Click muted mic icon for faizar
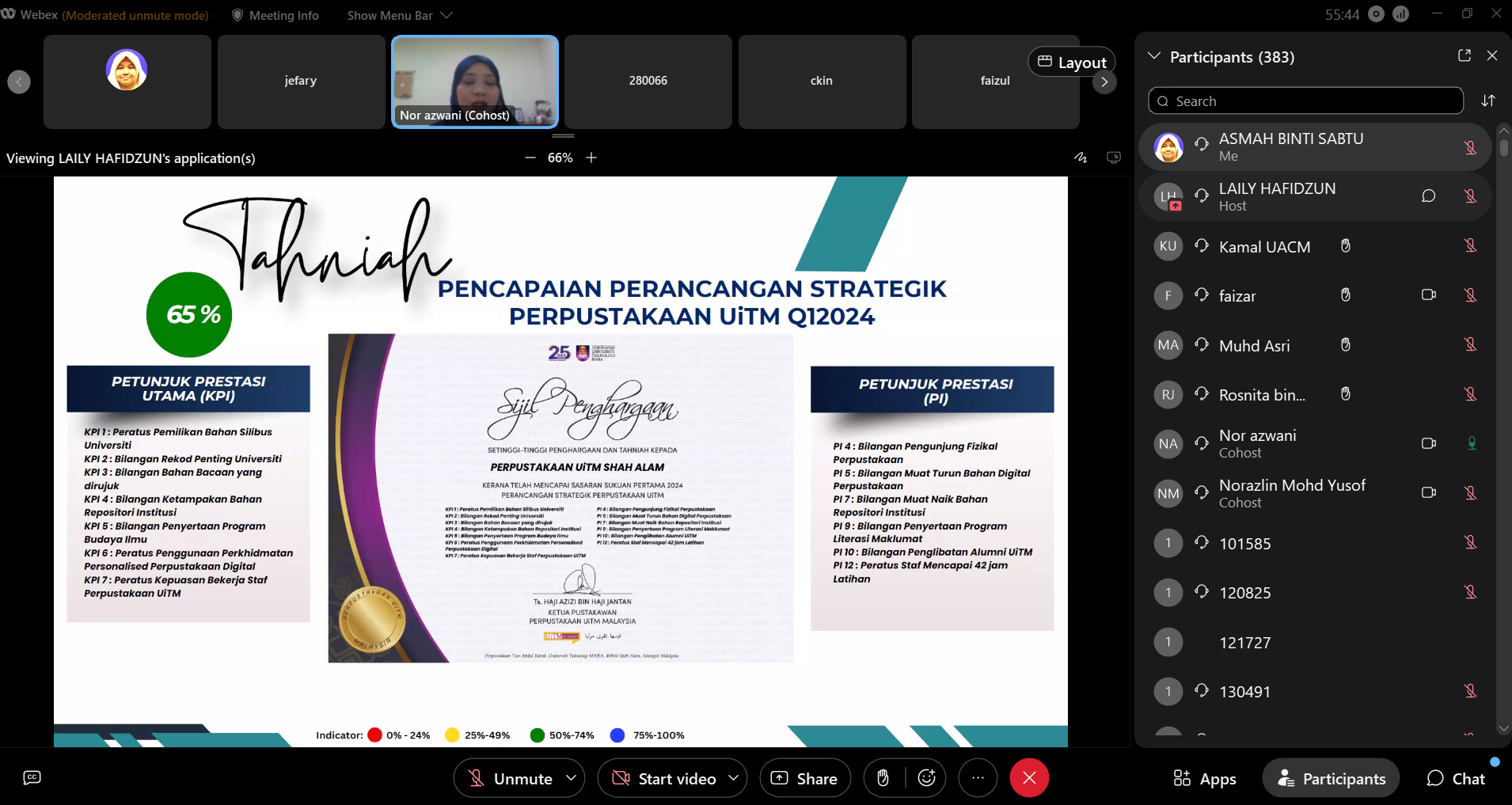 coord(1471,295)
